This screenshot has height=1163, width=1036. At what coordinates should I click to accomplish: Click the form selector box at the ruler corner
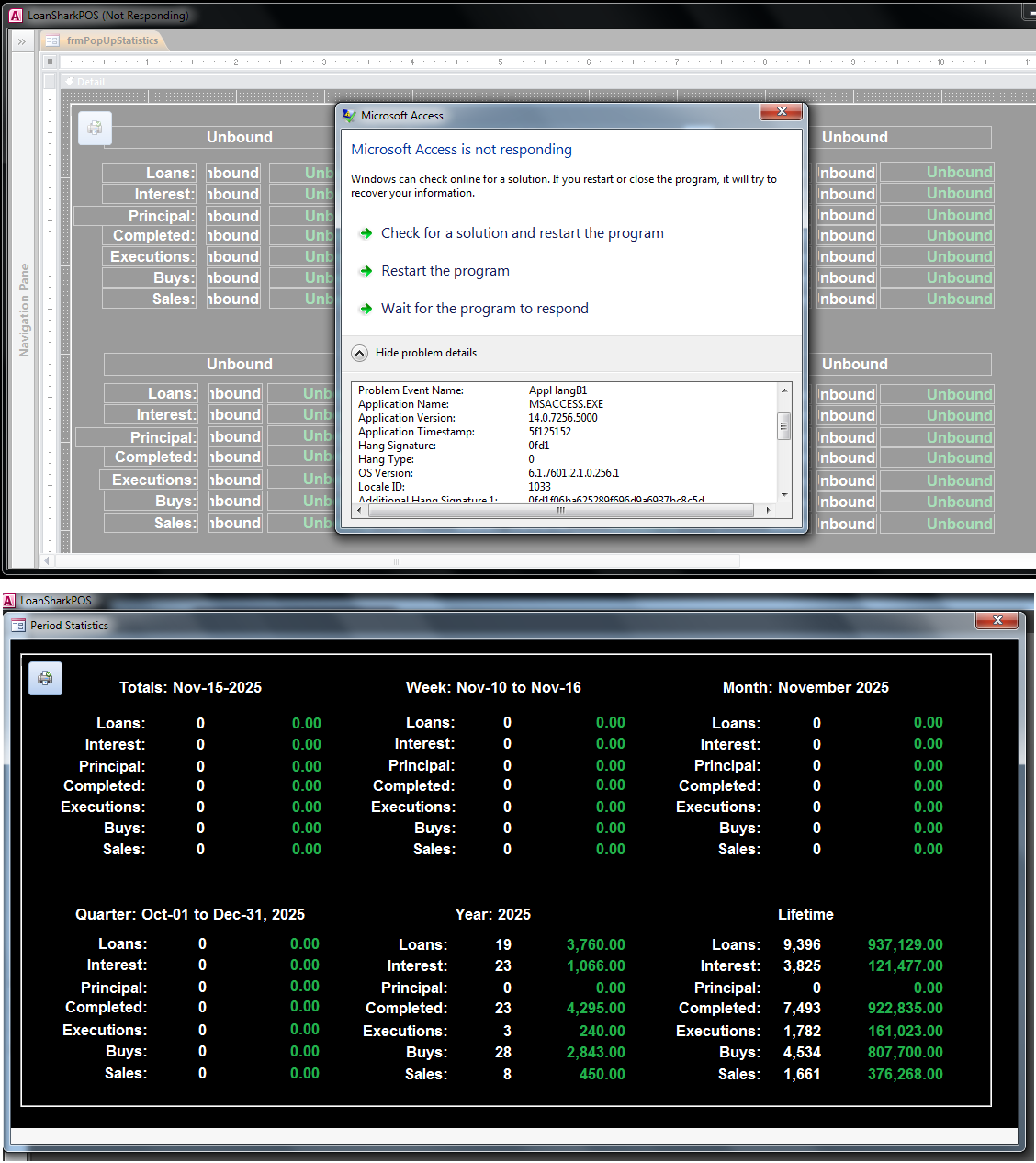click(x=51, y=62)
